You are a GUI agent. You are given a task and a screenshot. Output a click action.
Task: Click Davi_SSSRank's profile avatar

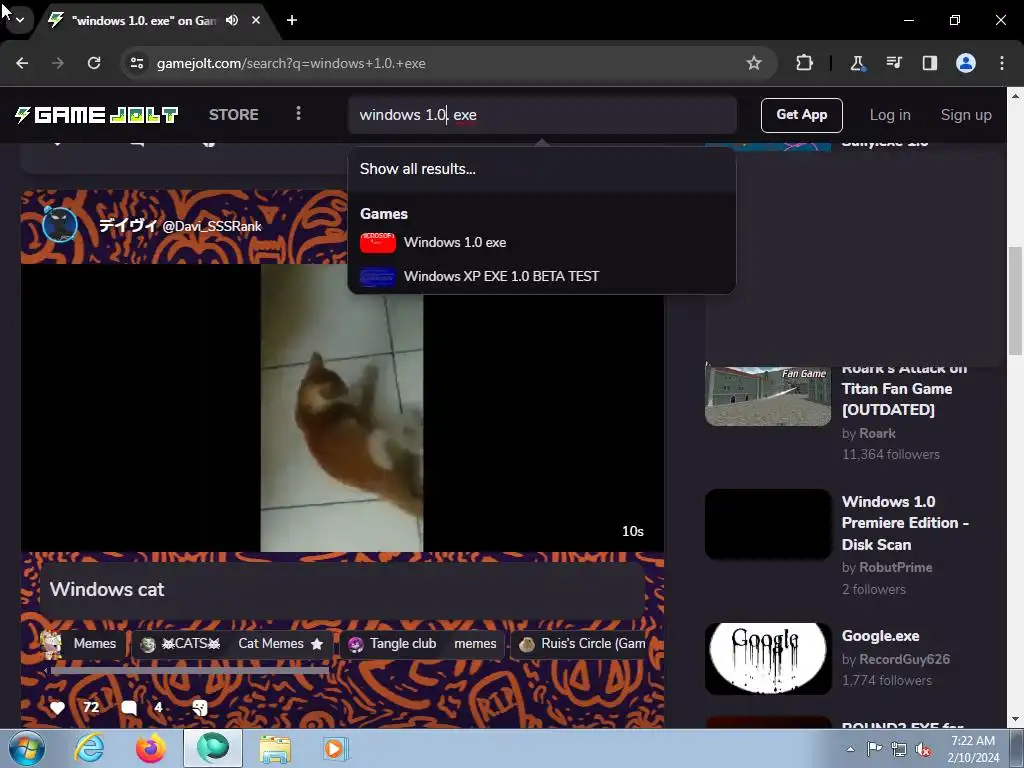tap(60, 225)
